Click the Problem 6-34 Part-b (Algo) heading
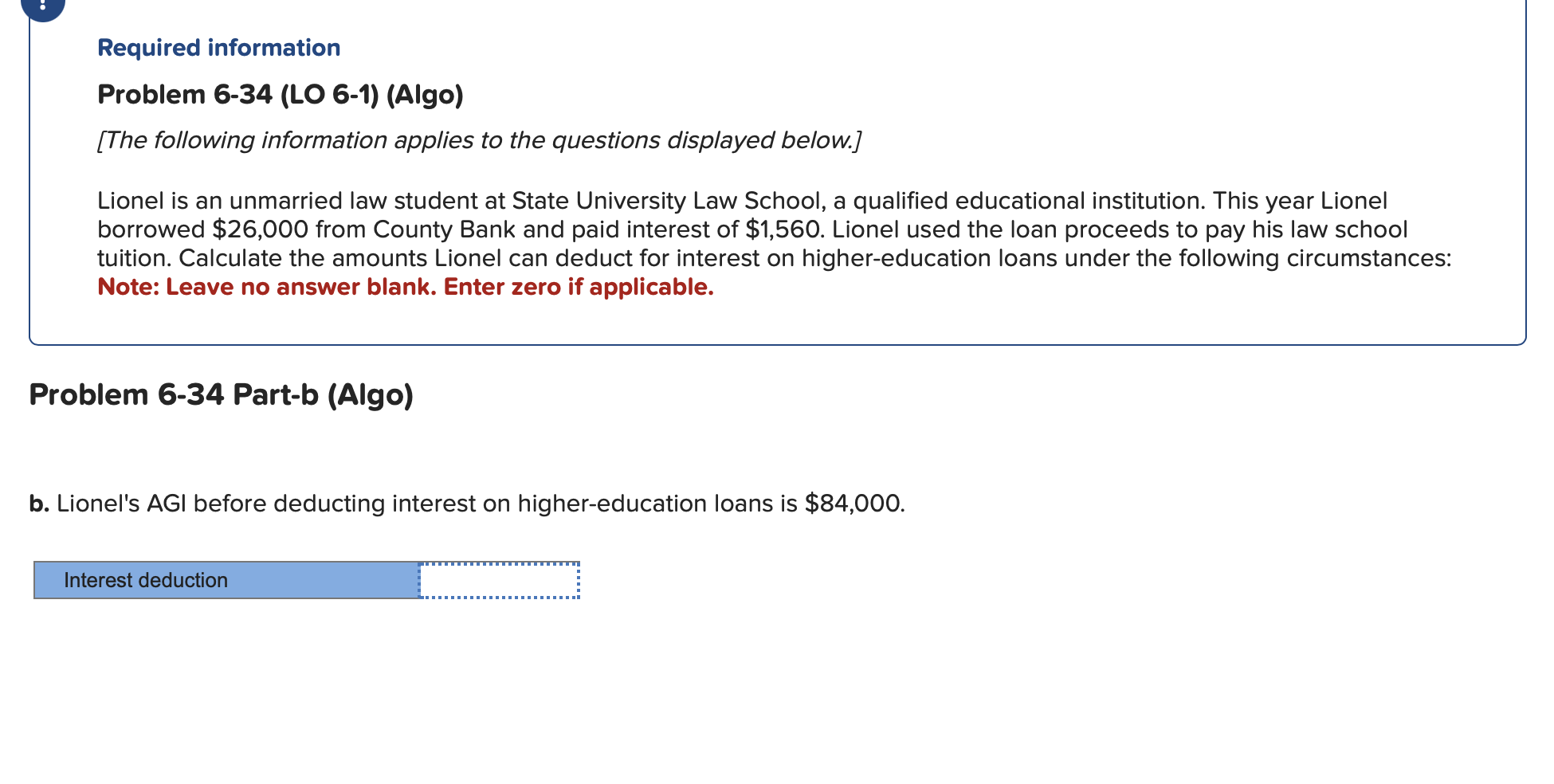Screen dimensions: 1554x784 pos(221,394)
